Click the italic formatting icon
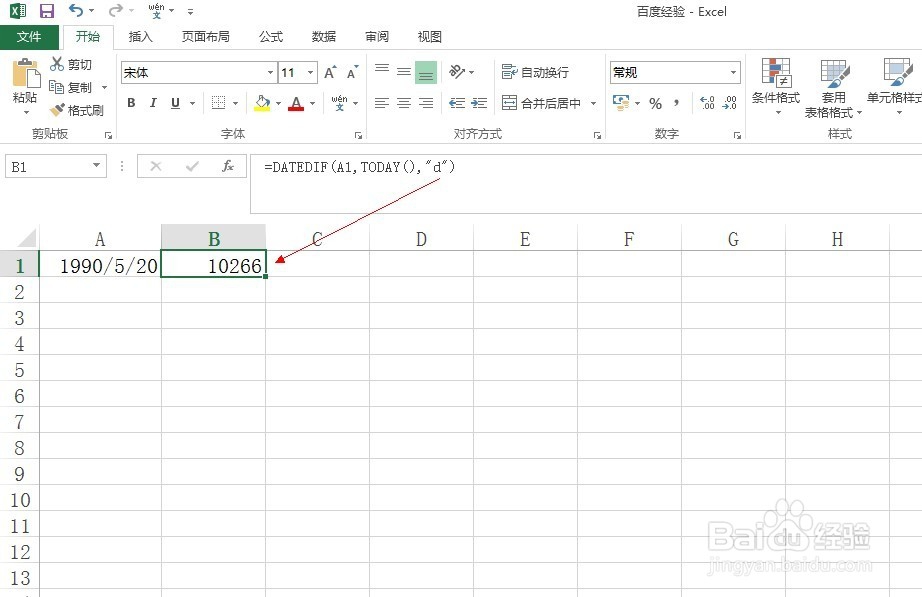Image resolution: width=922 pixels, height=597 pixels. click(152, 103)
